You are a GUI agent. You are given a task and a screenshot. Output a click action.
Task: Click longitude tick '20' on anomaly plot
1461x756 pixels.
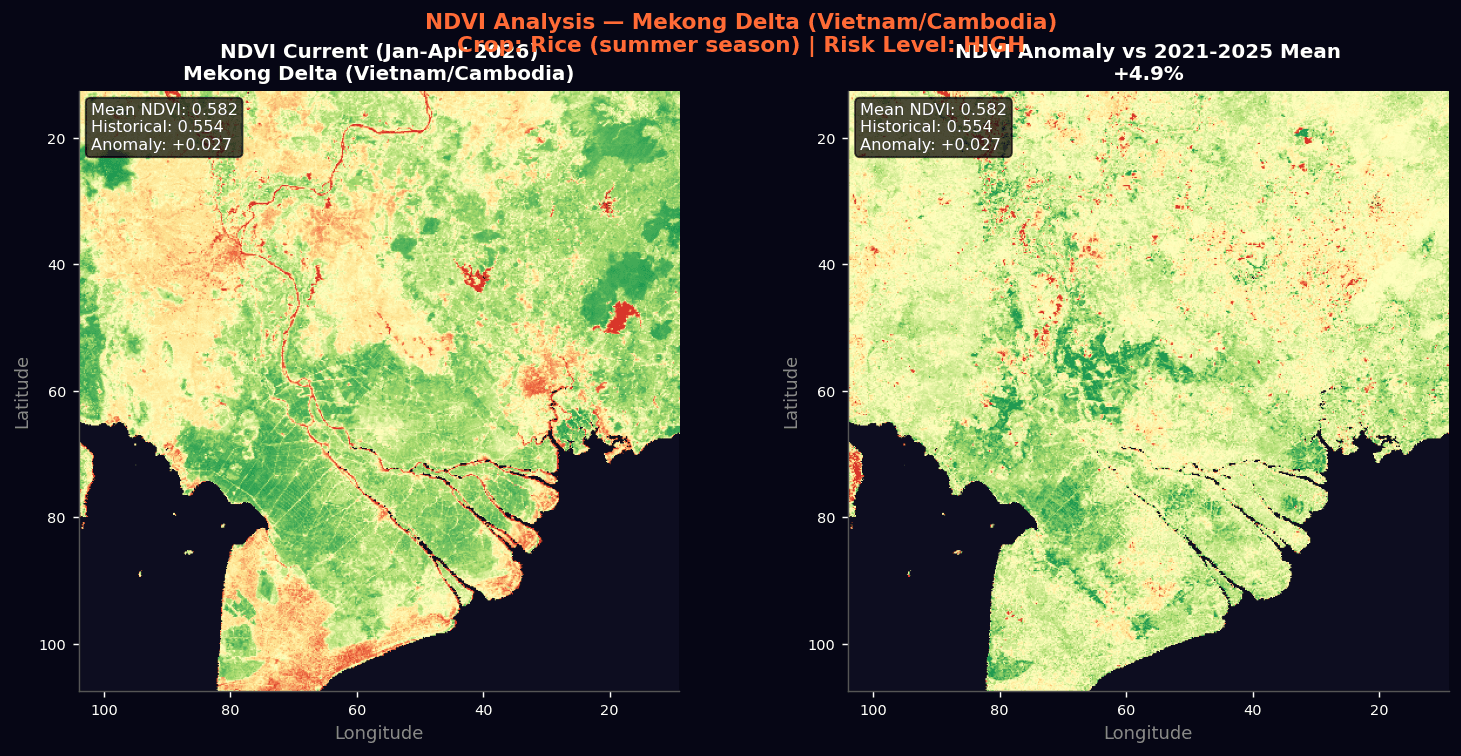[x=1378, y=710]
